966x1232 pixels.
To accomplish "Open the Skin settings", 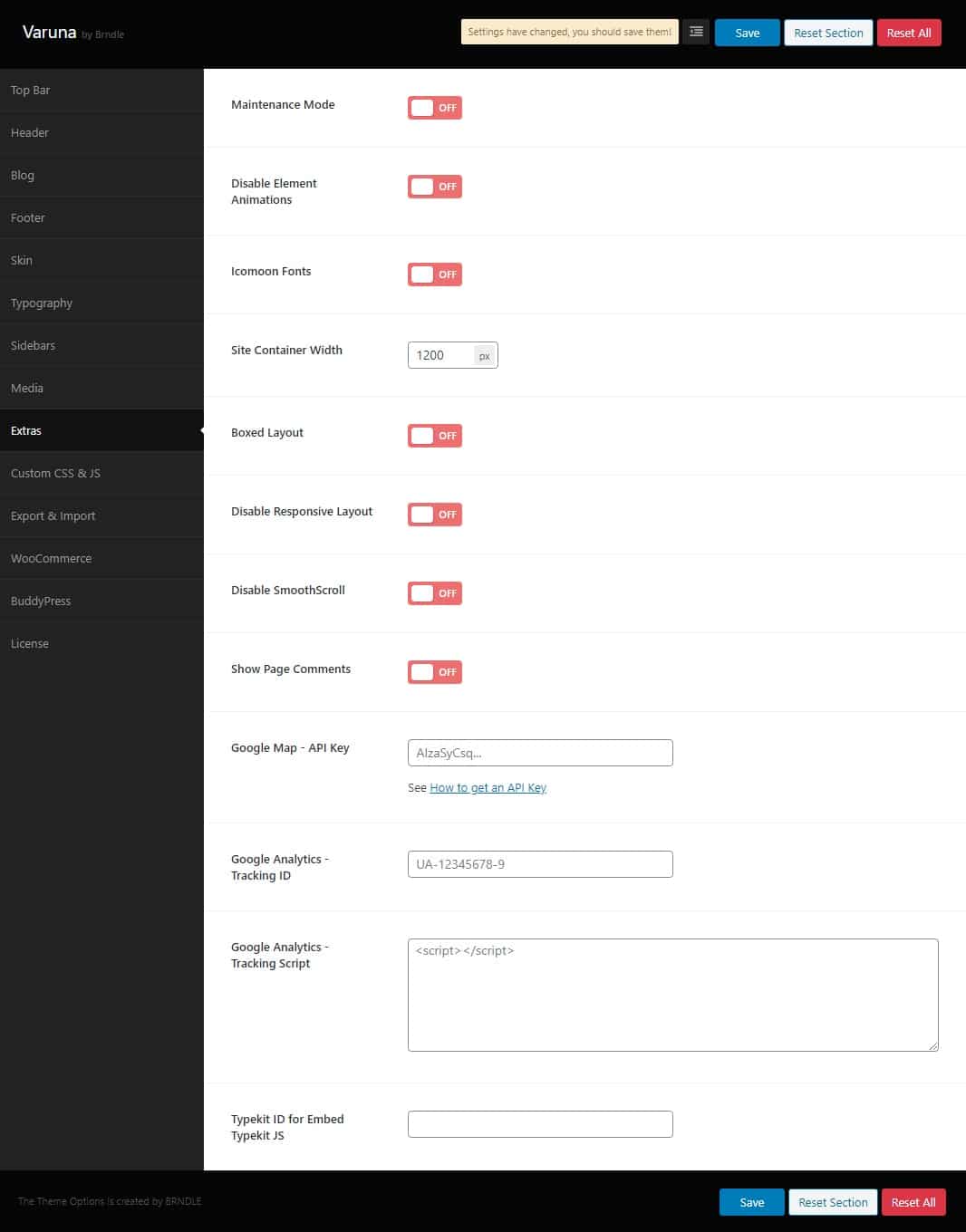I will tap(101, 261).
